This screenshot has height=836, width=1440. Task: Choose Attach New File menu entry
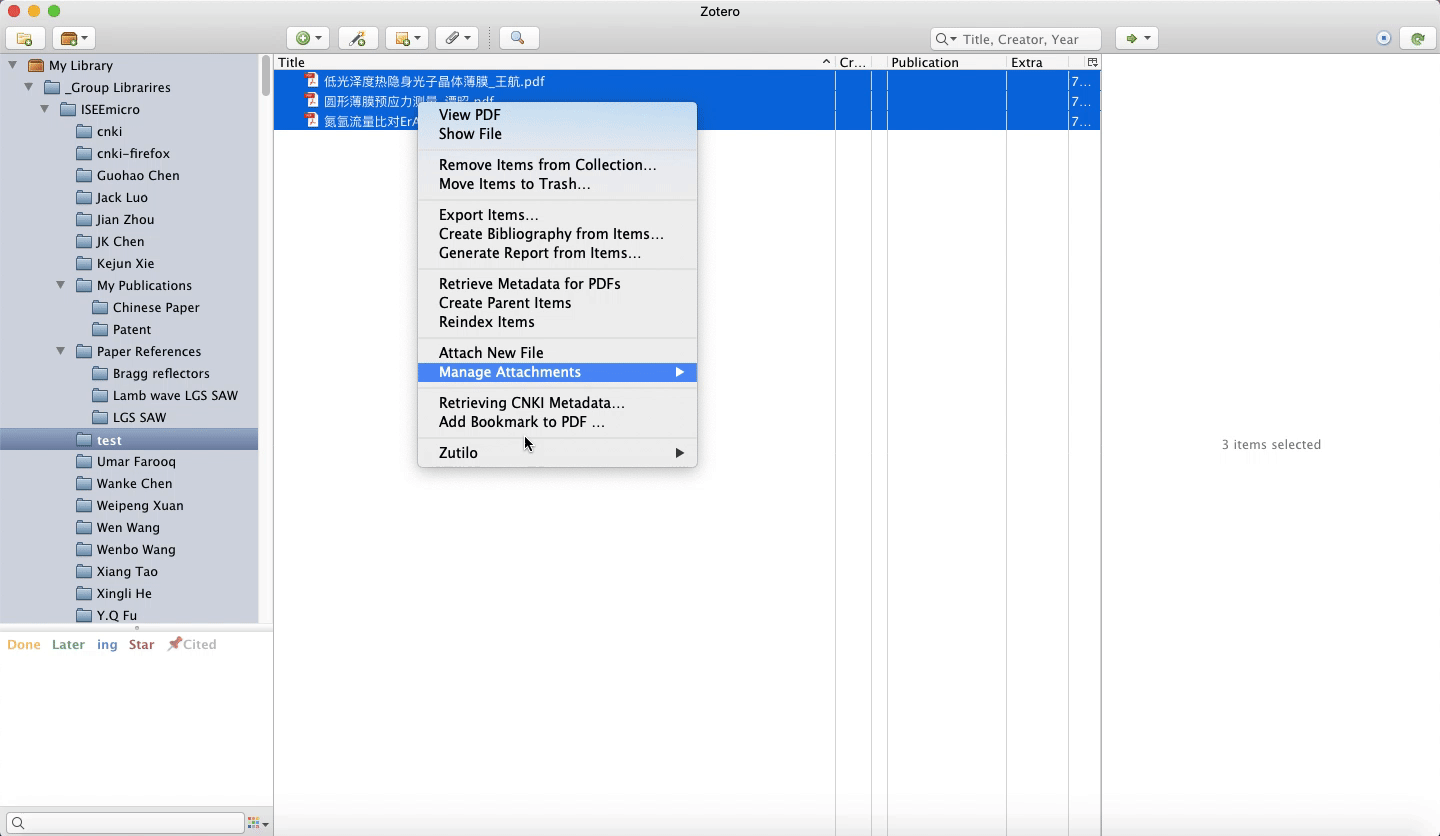pyautogui.click(x=557, y=353)
